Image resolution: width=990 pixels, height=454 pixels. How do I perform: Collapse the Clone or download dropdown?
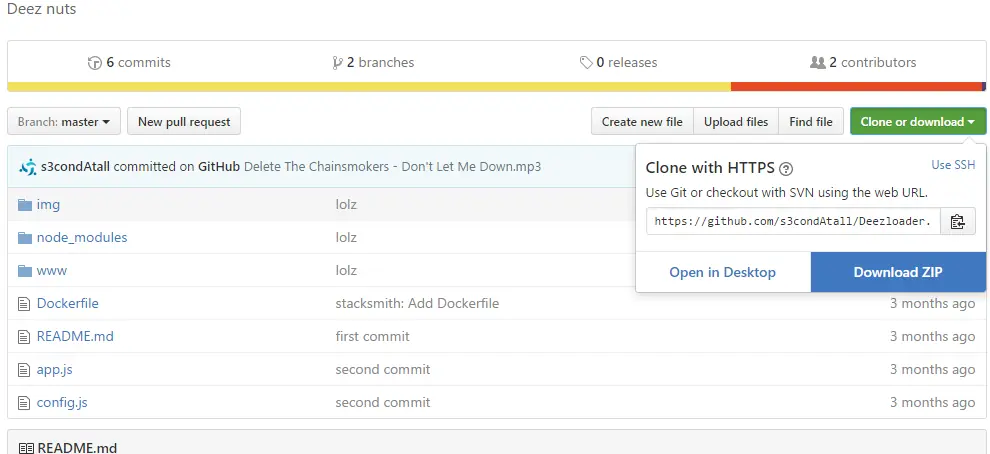(917, 122)
